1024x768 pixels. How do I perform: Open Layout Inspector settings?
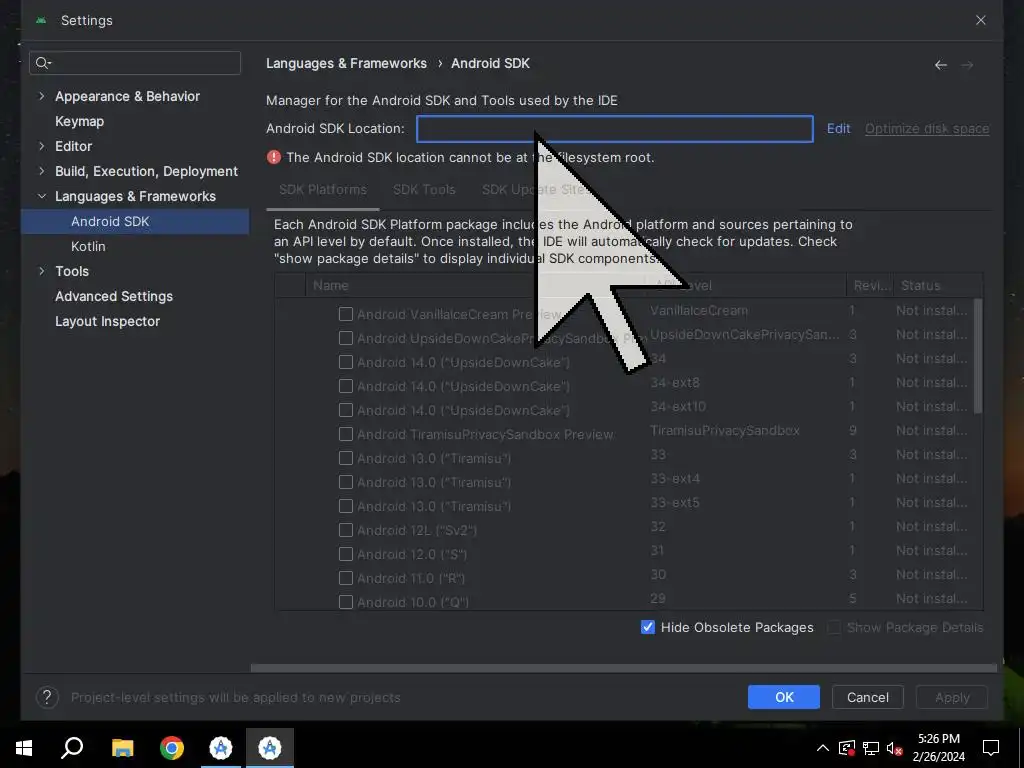pyautogui.click(x=107, y=321)
